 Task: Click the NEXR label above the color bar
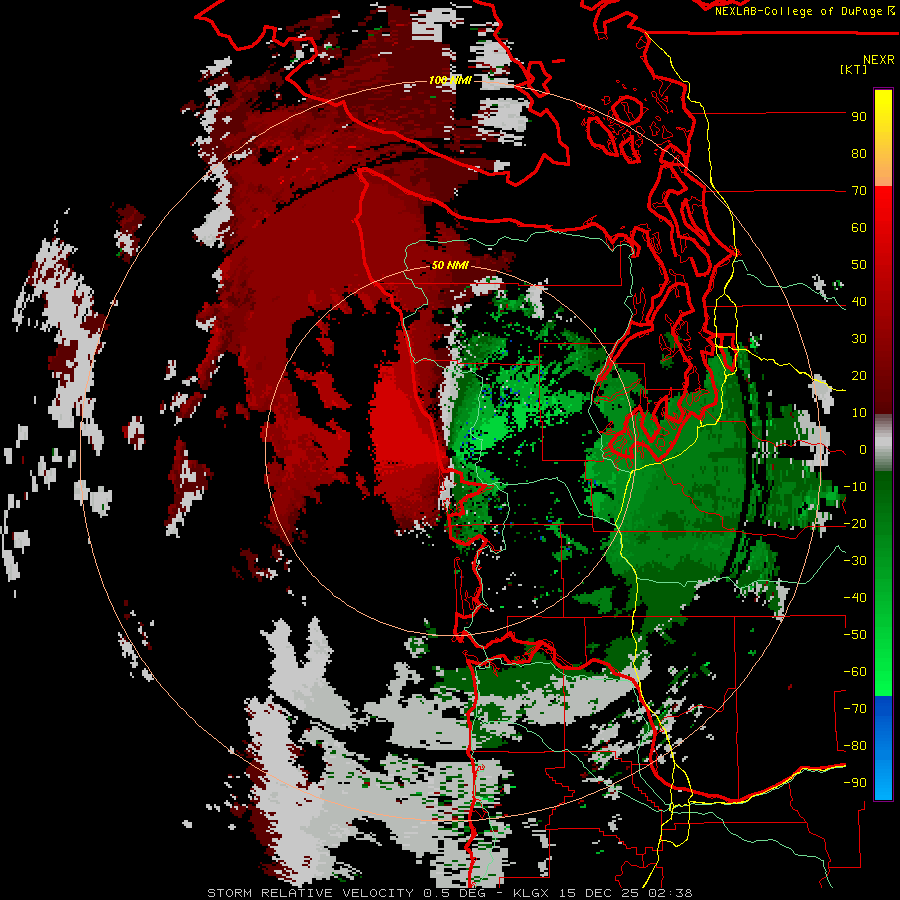878,60
